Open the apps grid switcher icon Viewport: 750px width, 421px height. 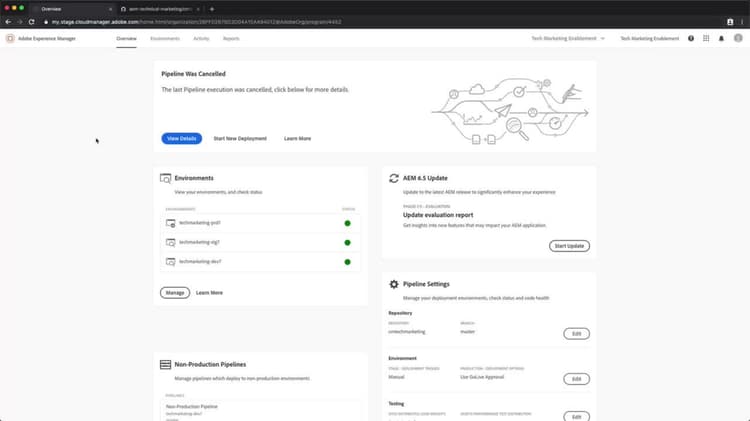[706, 38]
